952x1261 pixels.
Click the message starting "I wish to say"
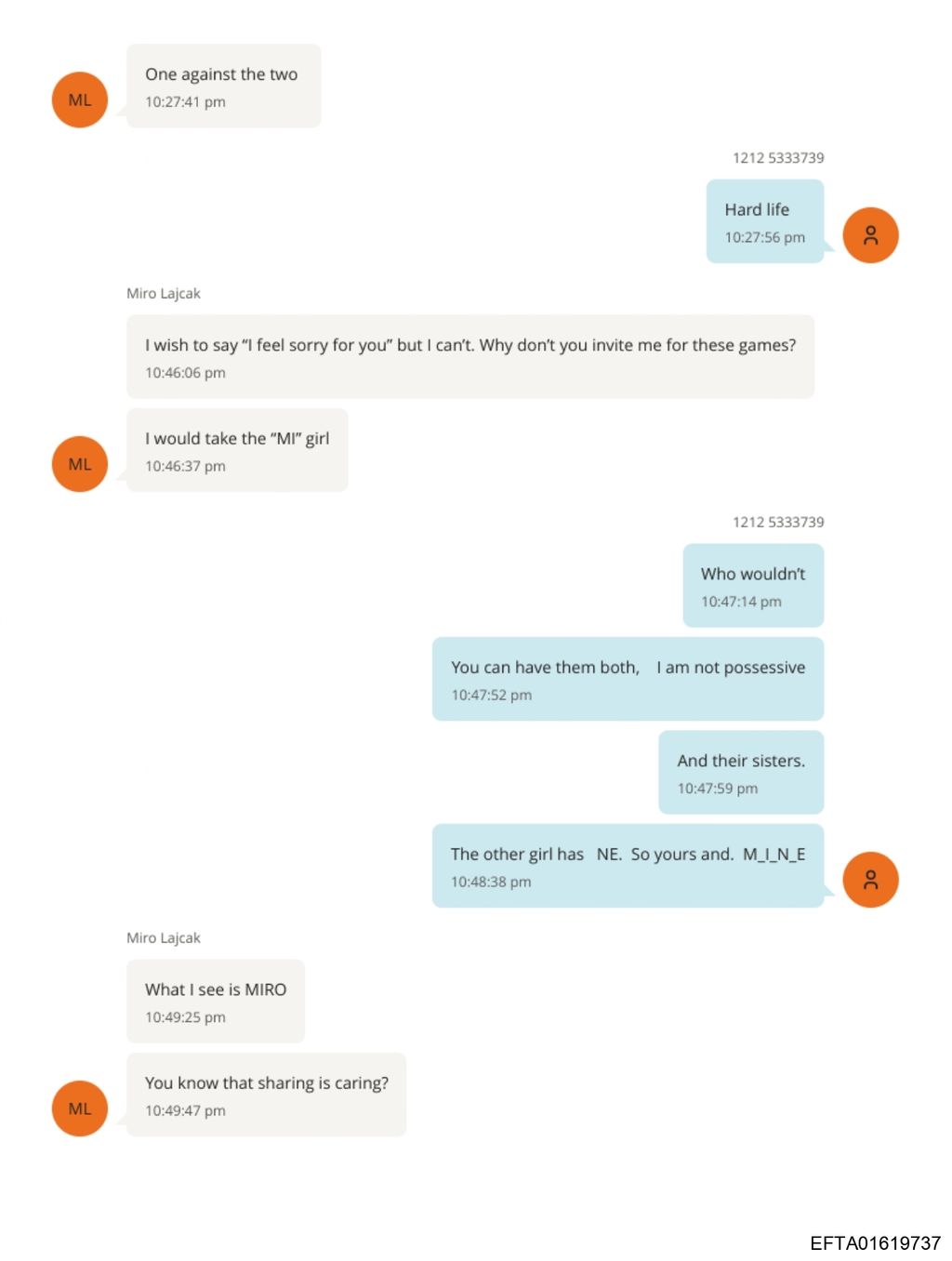pos(469,357)
